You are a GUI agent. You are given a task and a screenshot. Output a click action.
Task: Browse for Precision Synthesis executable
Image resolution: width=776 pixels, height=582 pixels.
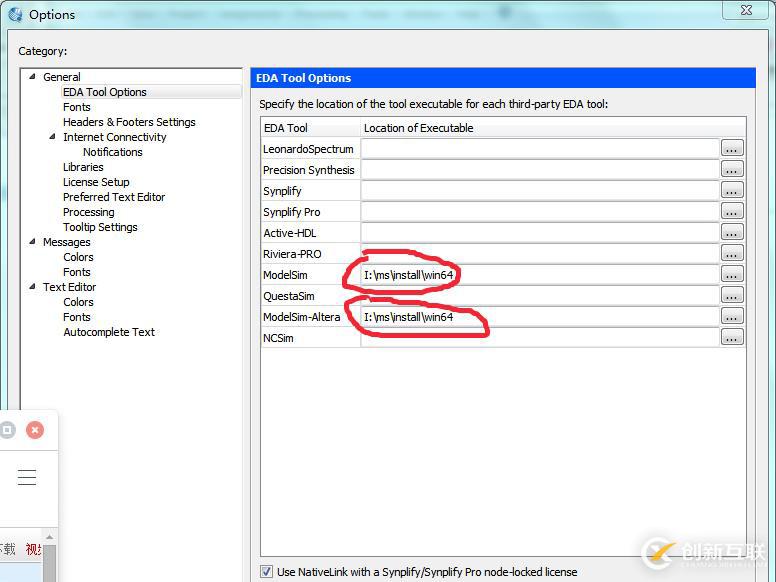(732, 169)
